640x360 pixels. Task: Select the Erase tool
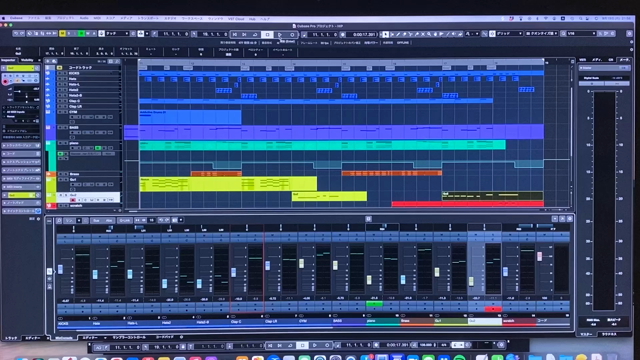tap(404, 34)
